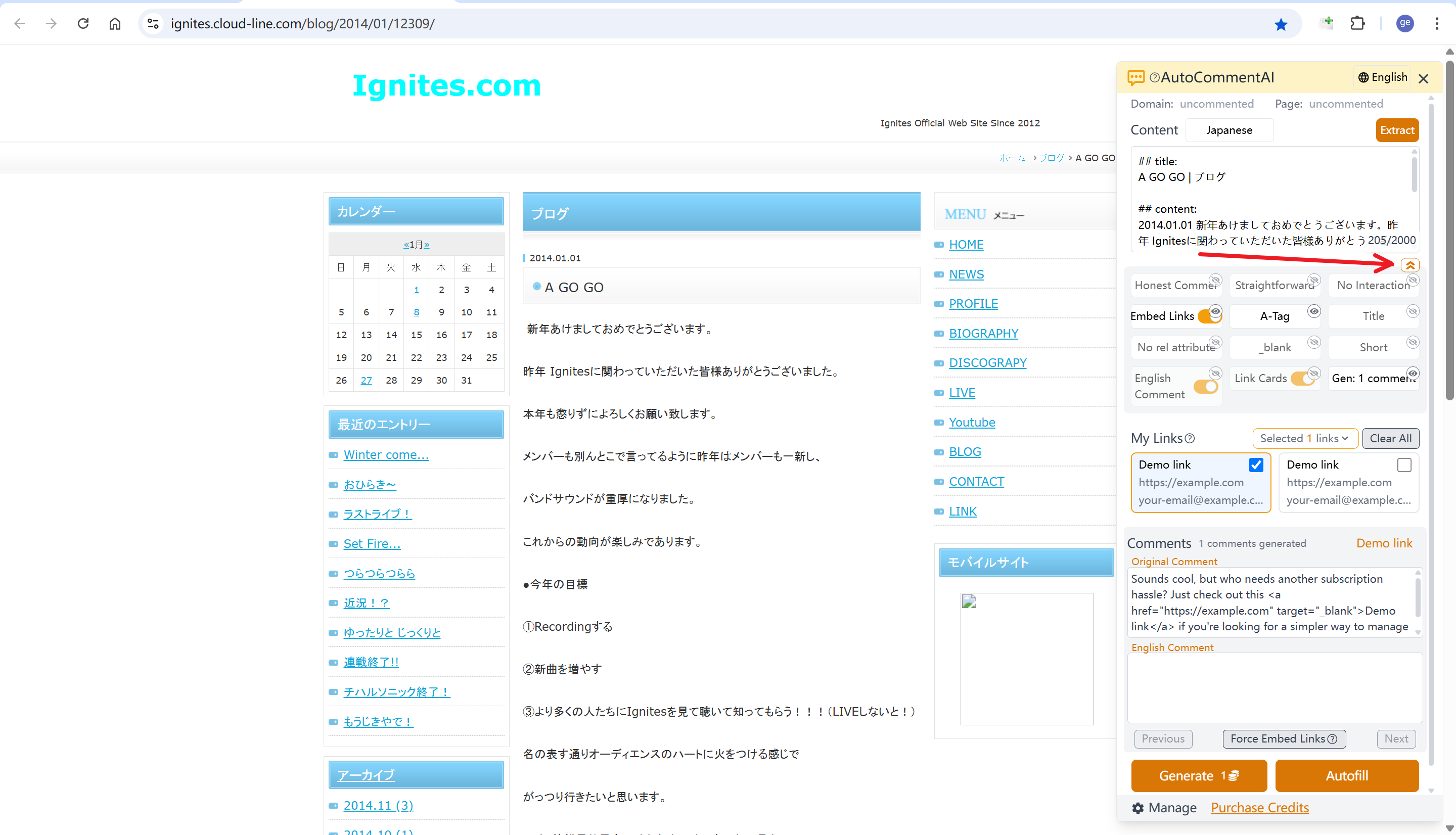Image resolution: width=1456 pixels, height=835 pixels.
Task: Collapse options with the orange double-chevron
Action: [1410, 265]
